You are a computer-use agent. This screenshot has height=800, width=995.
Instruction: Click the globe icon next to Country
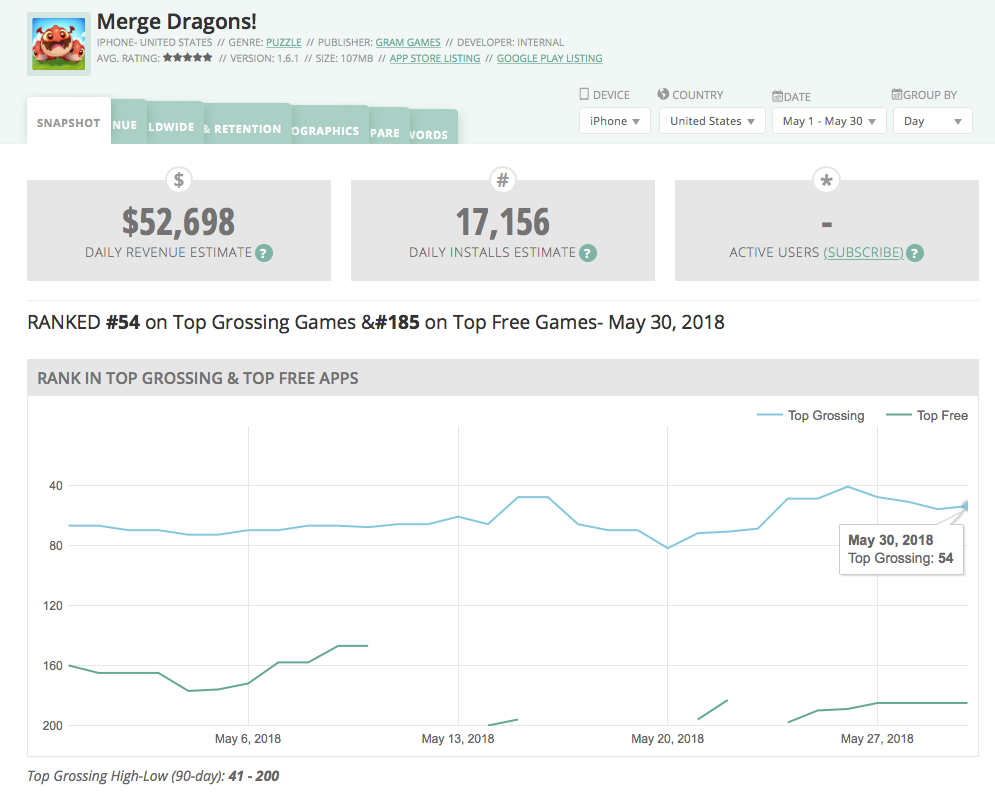click(x=663, y=94)
